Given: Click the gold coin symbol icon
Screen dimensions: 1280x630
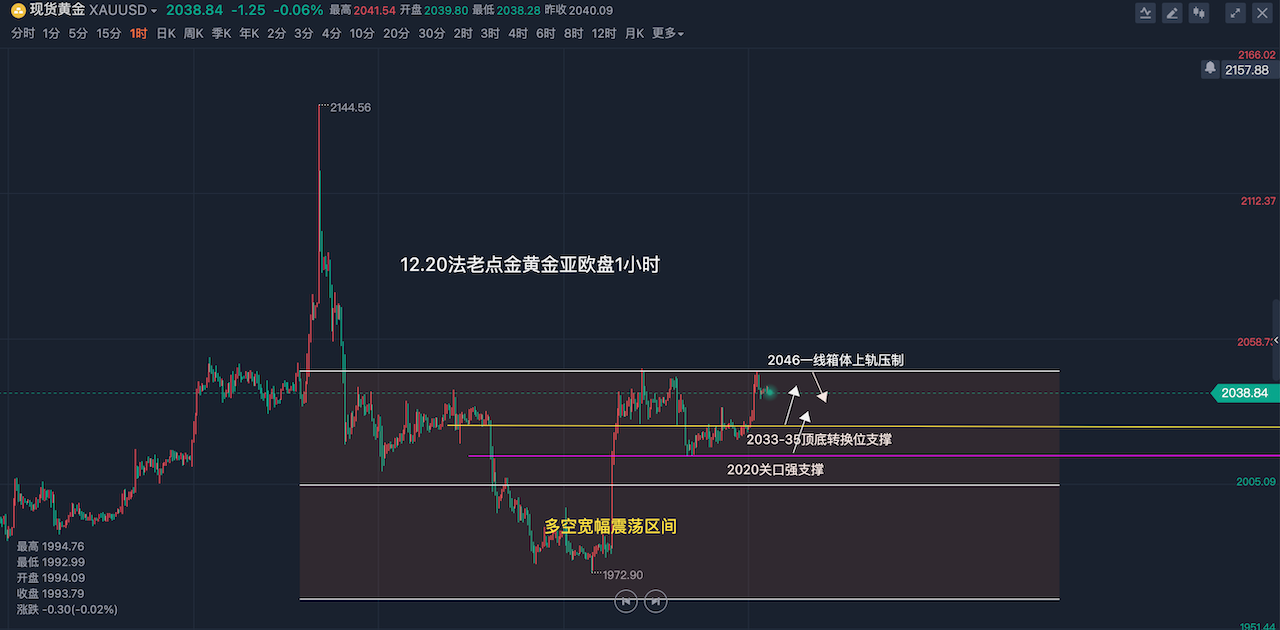Looking at the screenshot, I should pyautogui.click(x=18, y=10).
